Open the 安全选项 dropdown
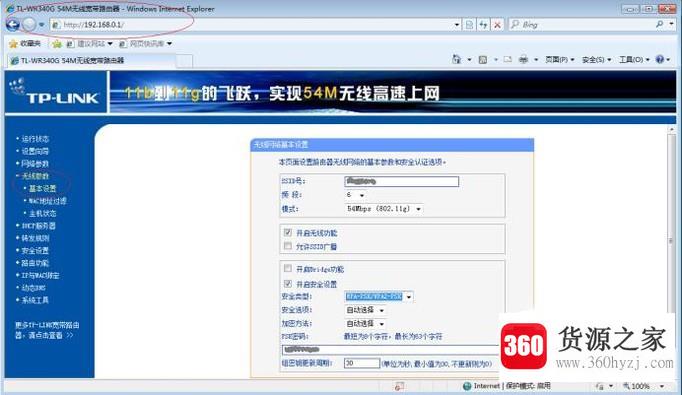 (x=365, y=310)
